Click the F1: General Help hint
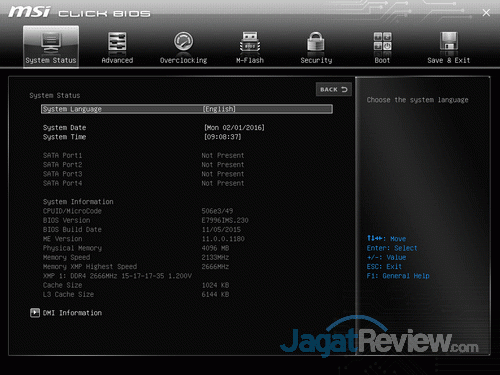This screenshot has width=500, height=375. pos(398,276)
